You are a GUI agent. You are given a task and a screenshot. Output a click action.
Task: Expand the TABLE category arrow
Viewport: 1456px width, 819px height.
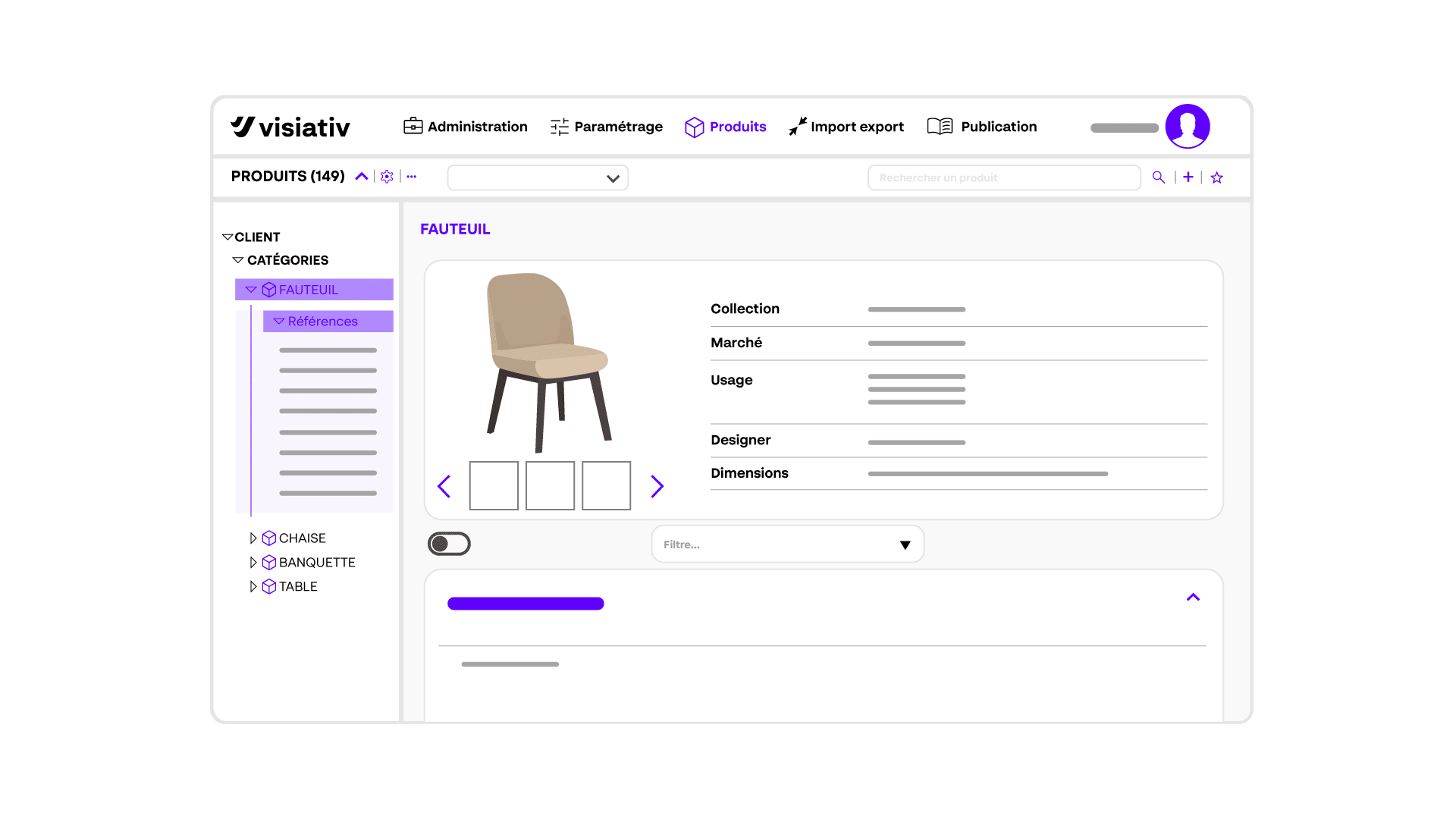[x=253, y=587]
